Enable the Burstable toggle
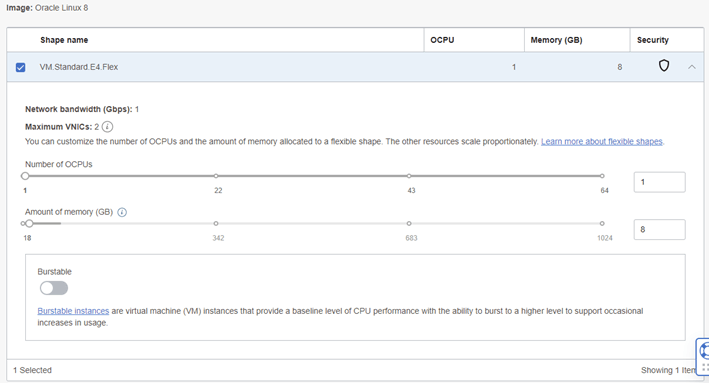Screen dimensions: 709x383 [54, 288]
